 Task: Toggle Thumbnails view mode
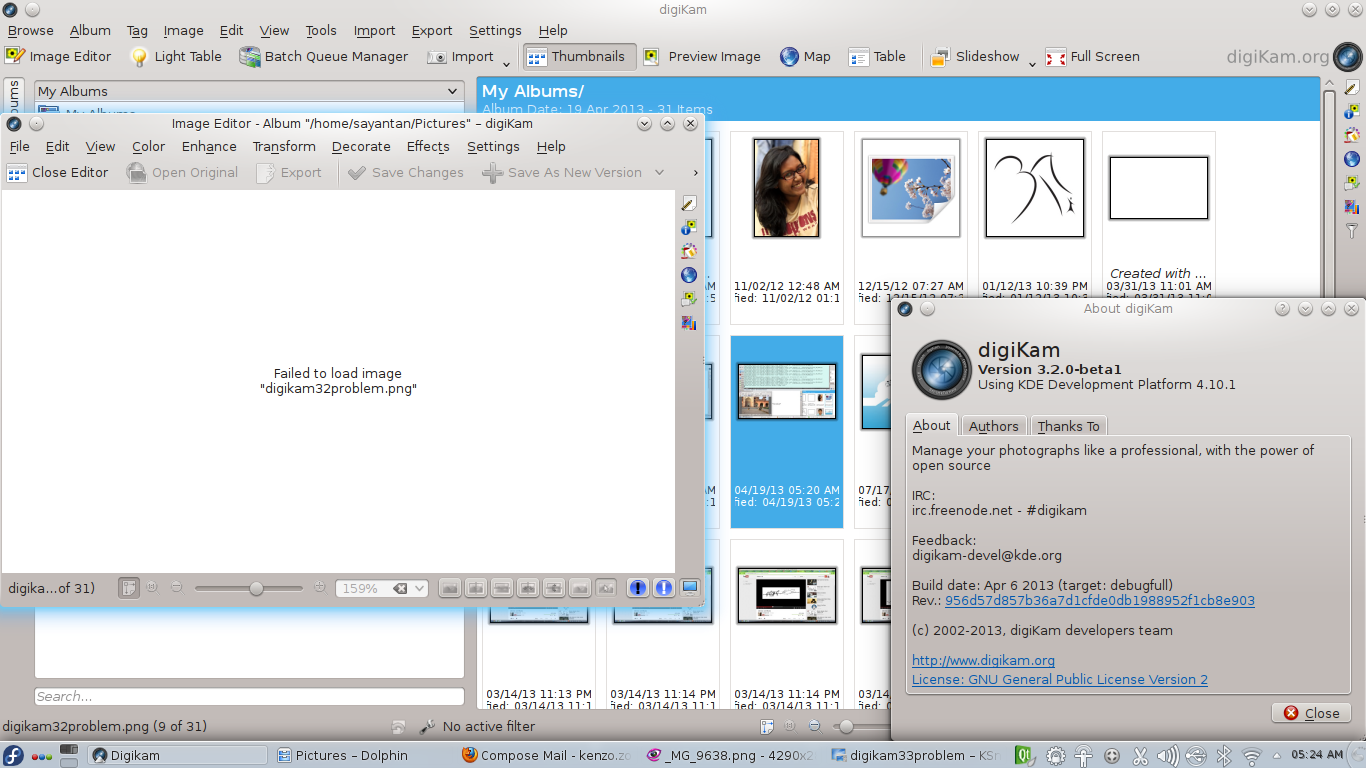(x=578, y=57)
